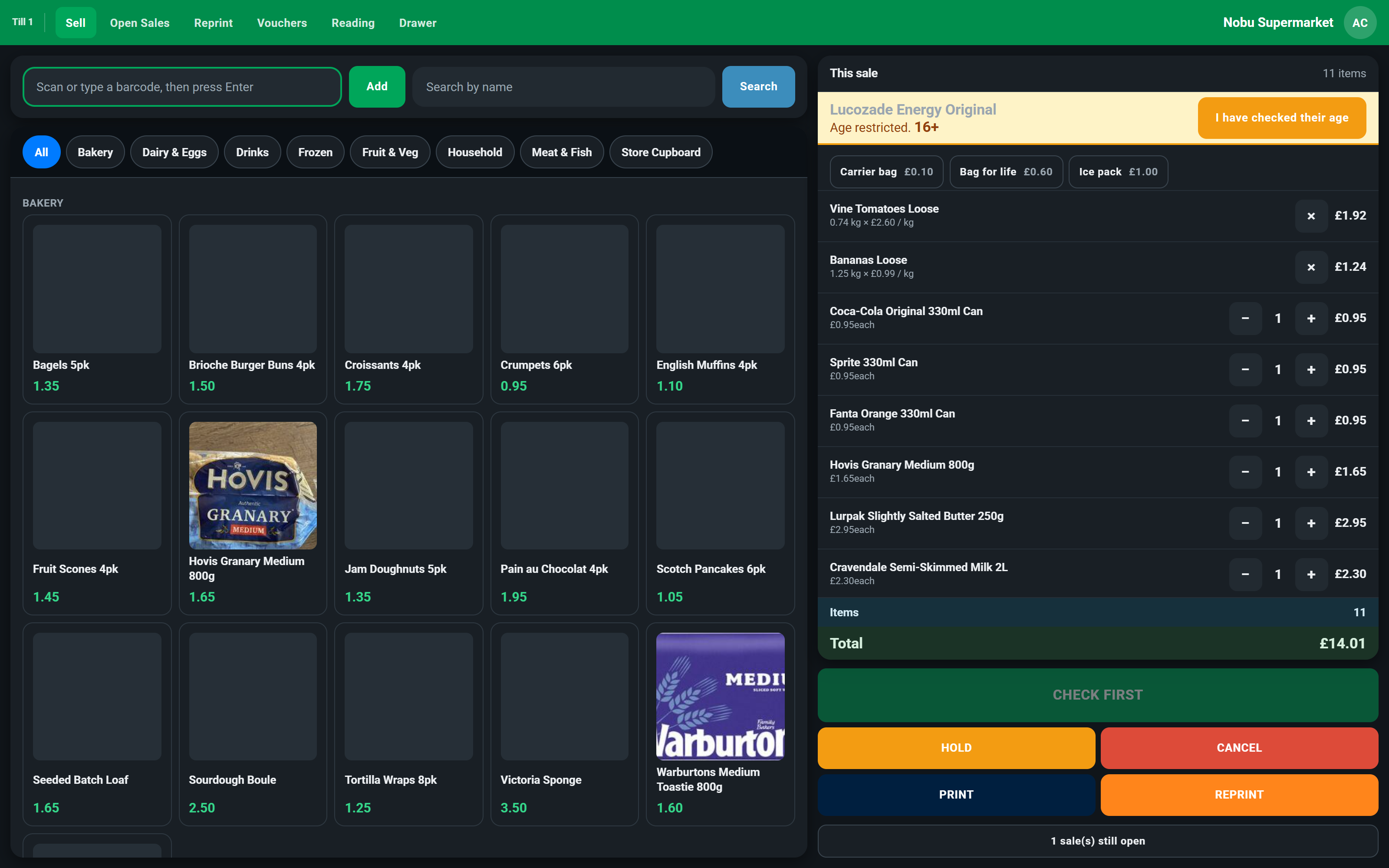The image size is (1389, 868).
Task: Select the All category filter
Action: (41, 152)
